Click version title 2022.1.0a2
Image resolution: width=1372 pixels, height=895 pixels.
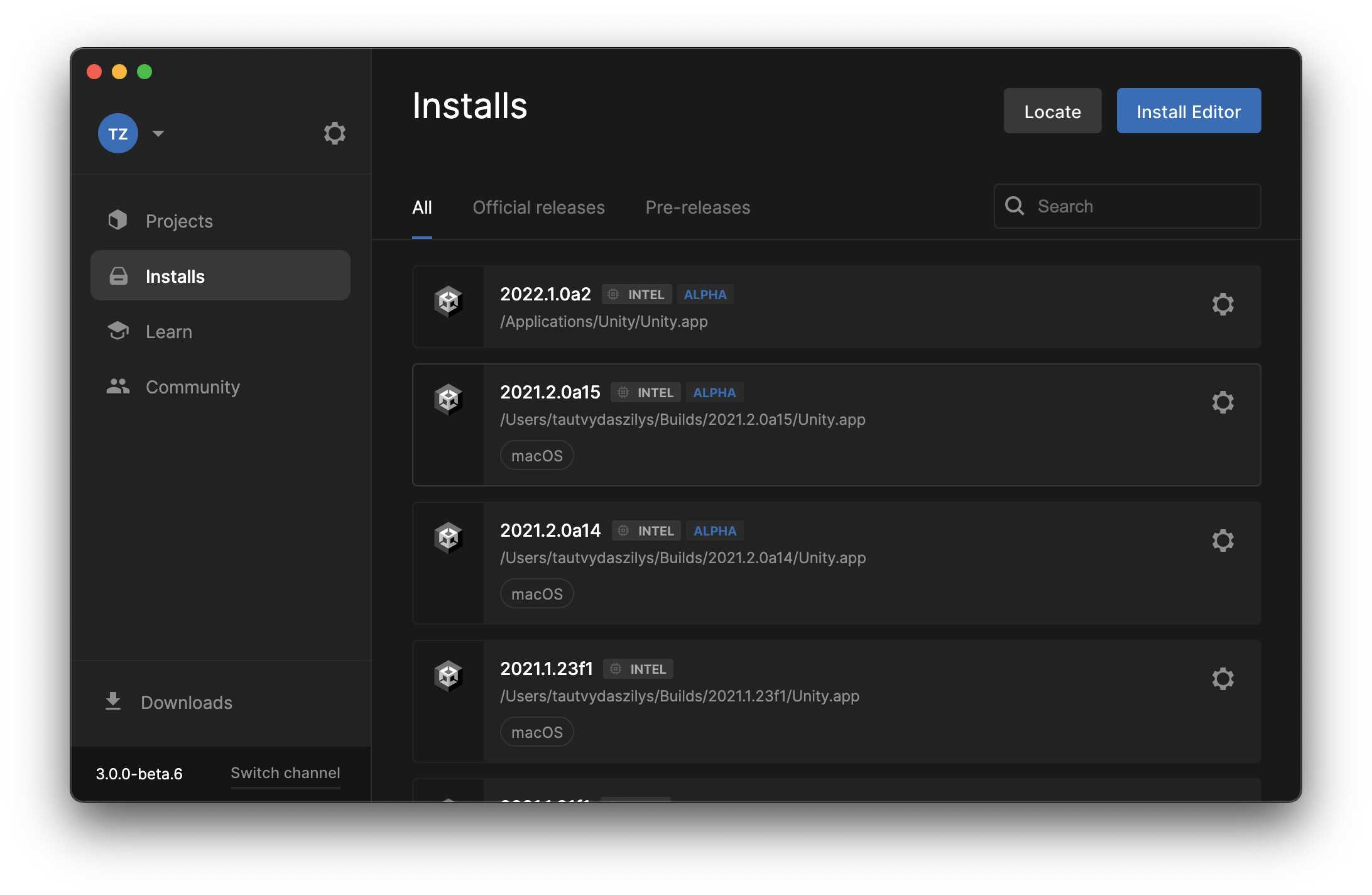click(545, 294)
